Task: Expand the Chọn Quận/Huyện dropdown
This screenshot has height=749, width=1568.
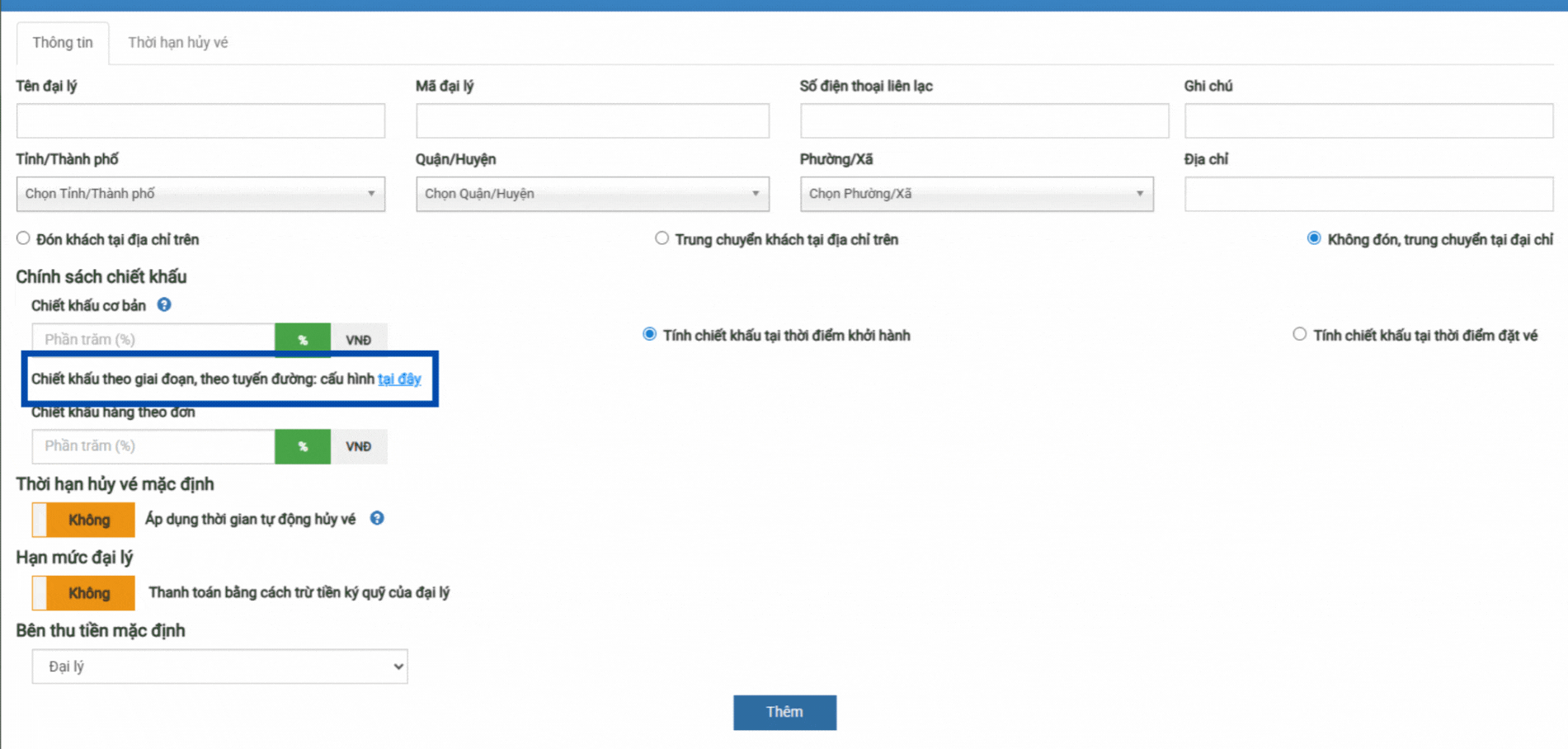Action: point(592,194)
